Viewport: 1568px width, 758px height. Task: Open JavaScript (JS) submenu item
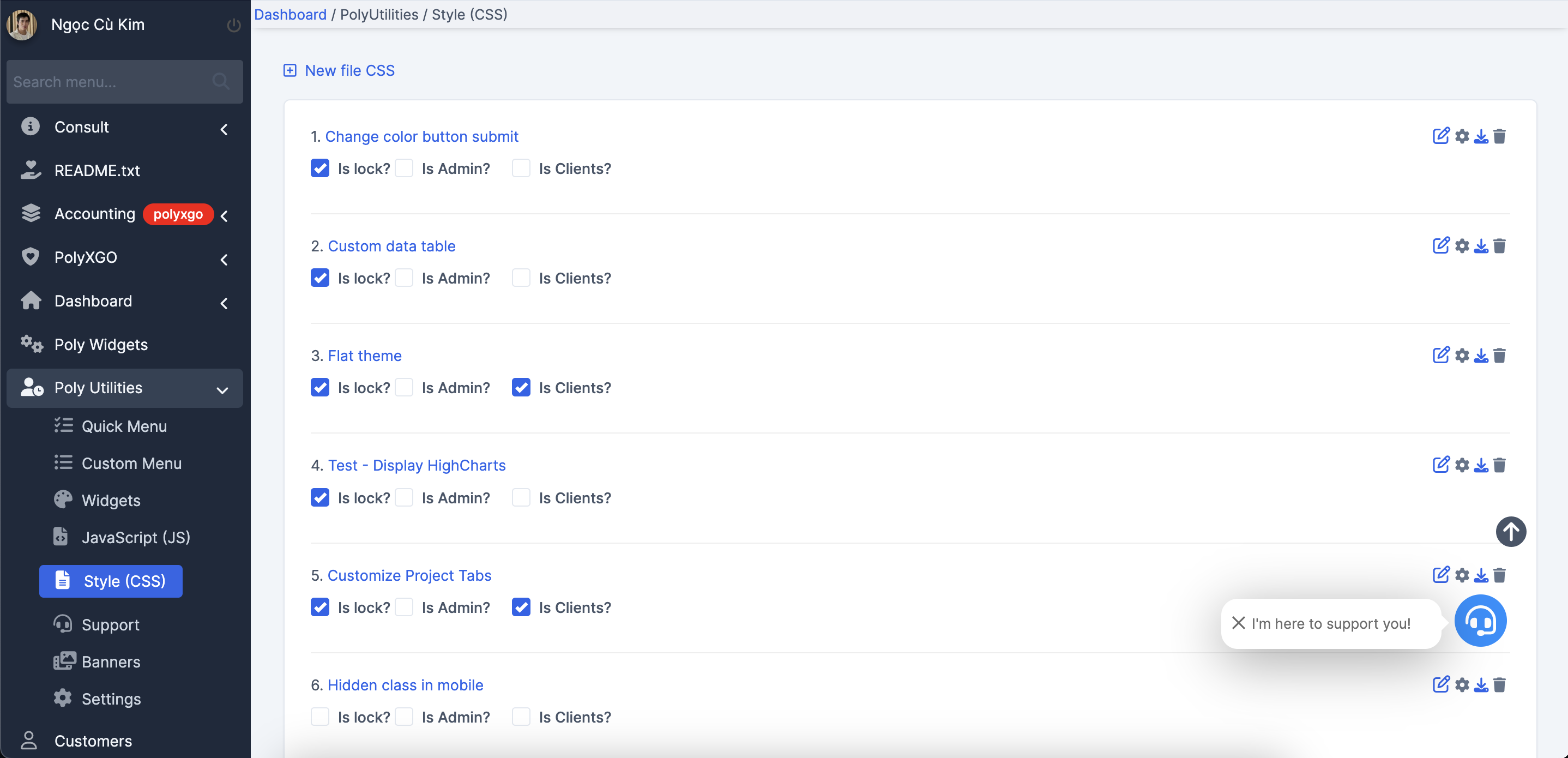click(135, 538)
